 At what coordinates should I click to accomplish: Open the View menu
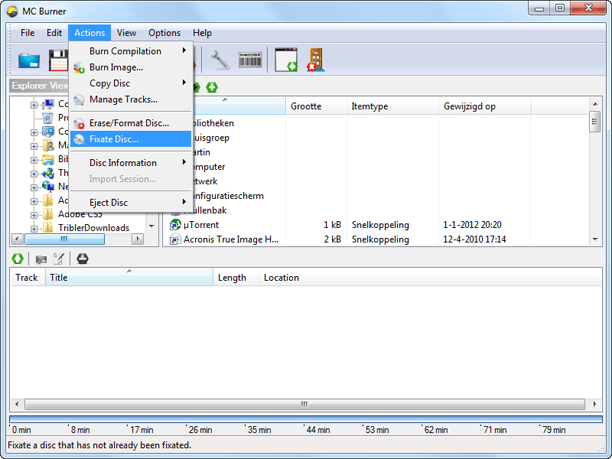pos(126,33)
